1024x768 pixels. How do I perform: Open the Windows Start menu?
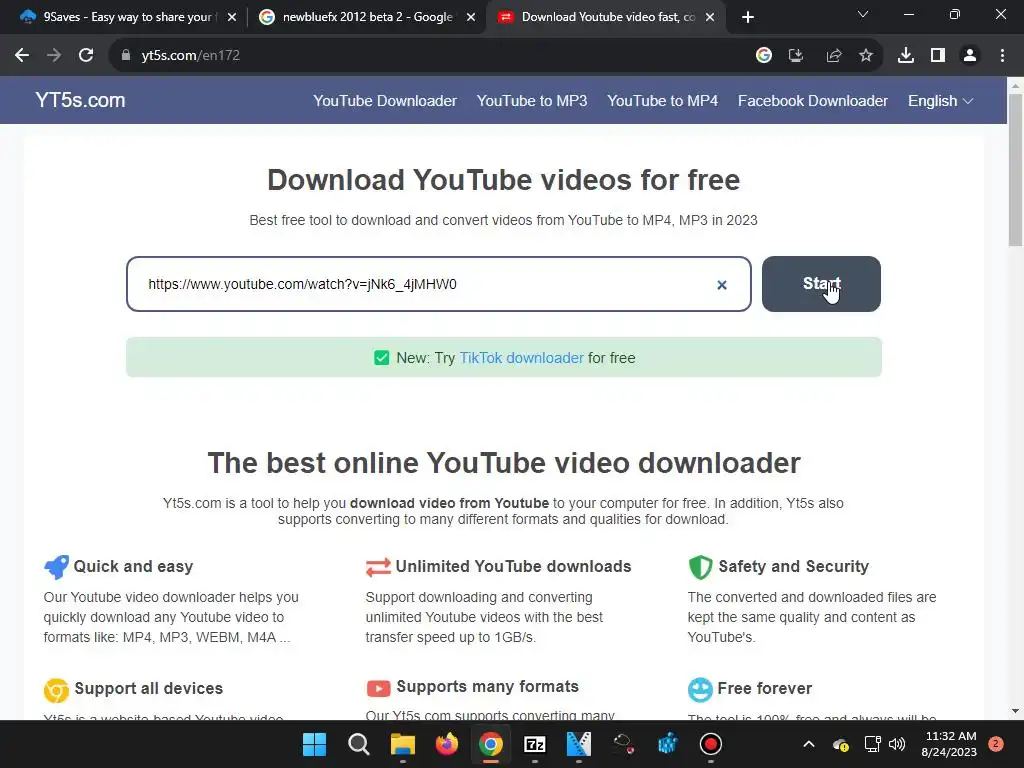315,744
